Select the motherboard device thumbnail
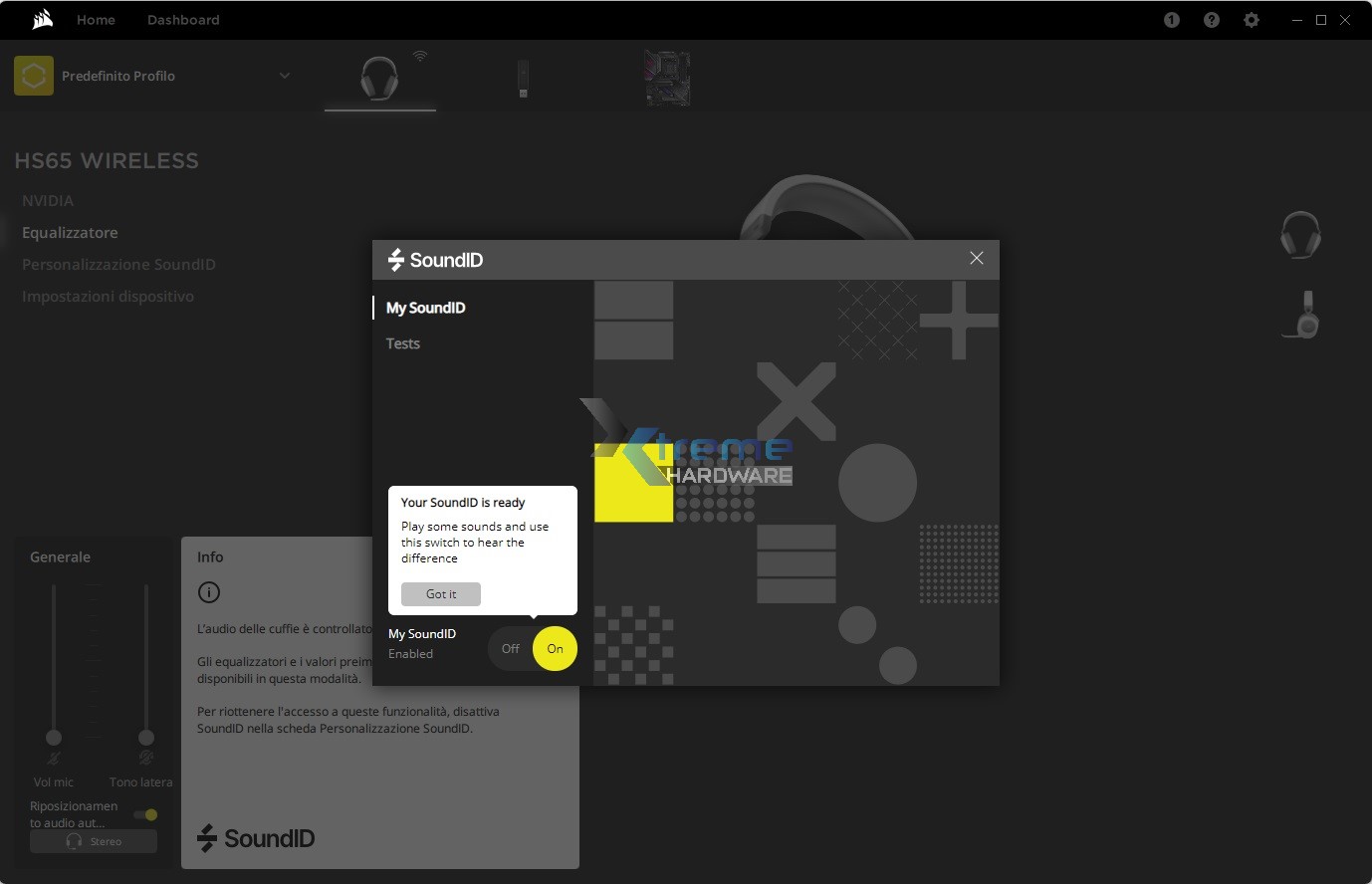 tap(667, 79)
